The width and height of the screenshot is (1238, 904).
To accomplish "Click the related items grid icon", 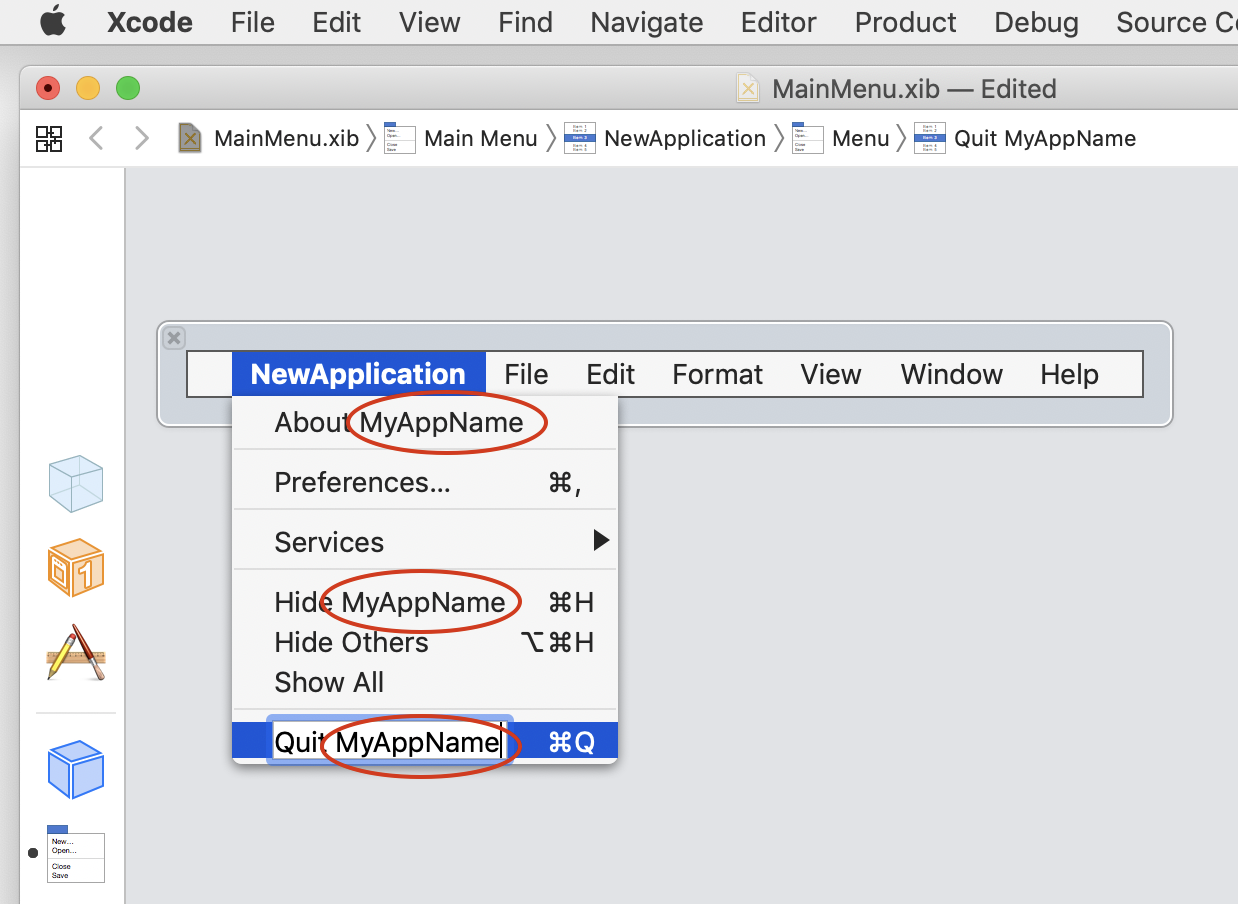I will [49, 138].
